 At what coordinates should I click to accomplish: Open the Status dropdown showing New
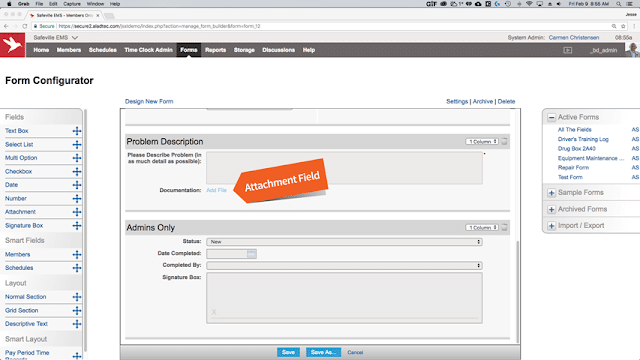click(x=344, y=242)
